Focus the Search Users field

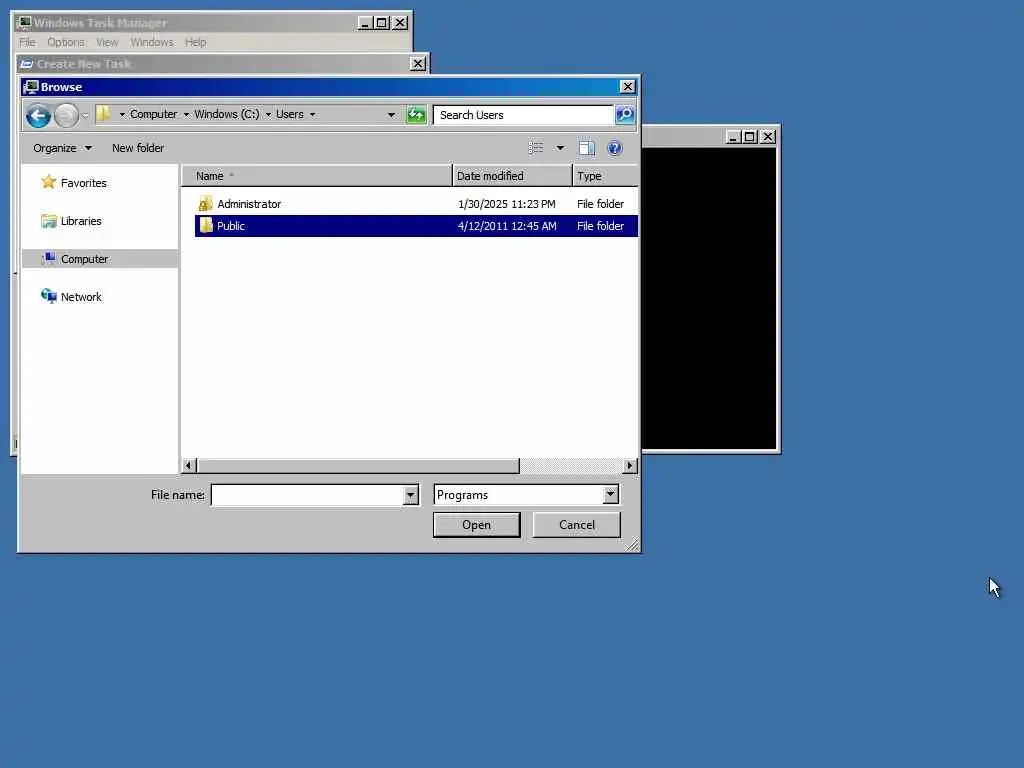[523, 115]
